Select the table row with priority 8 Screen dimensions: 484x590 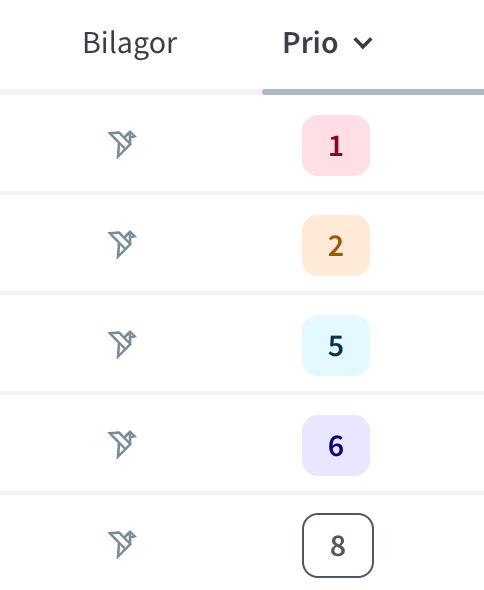click(242, 543)
